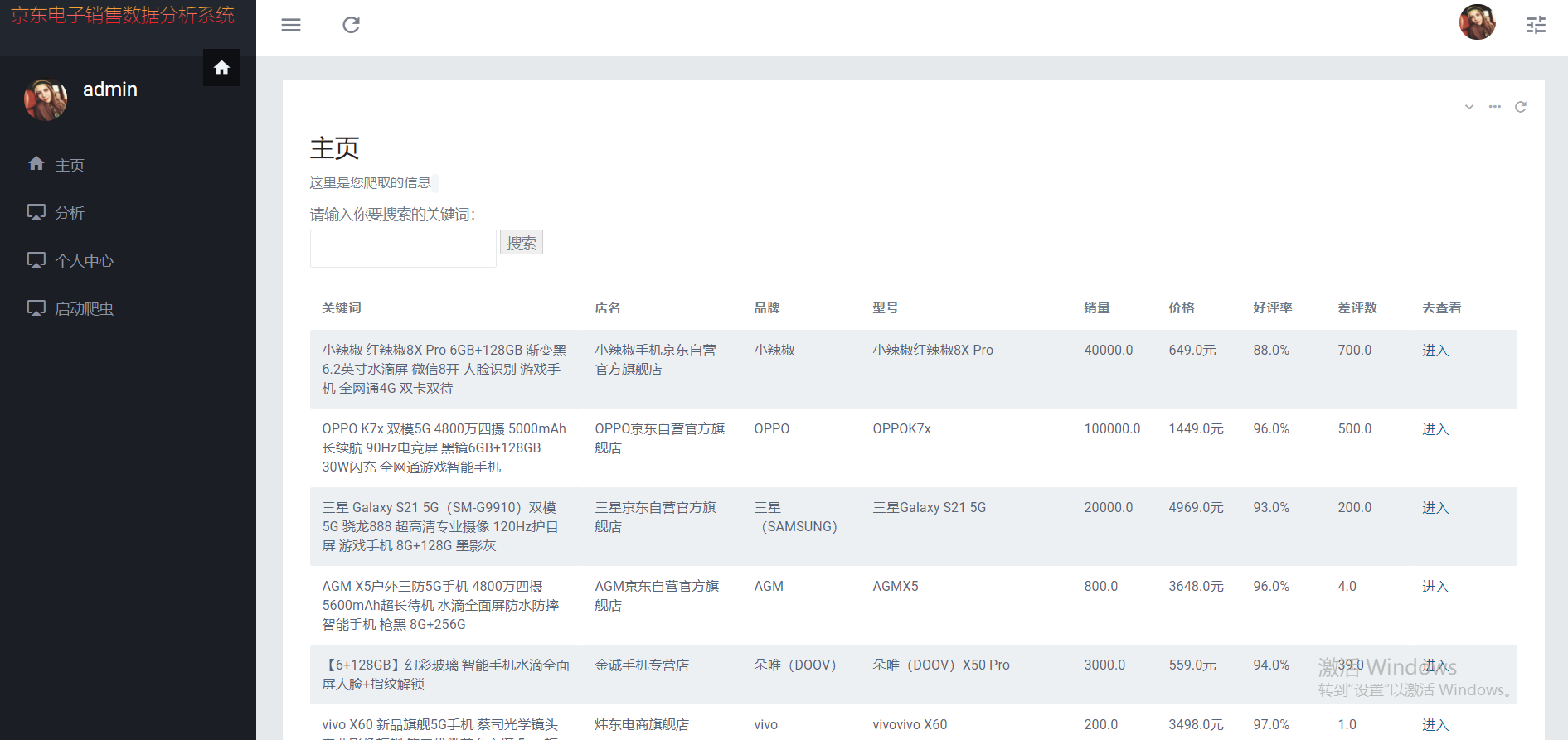The width and height of the screenshot is (1568, 740).
Task: Click the 关键词 column header
Action: click(x=342, y=308)
